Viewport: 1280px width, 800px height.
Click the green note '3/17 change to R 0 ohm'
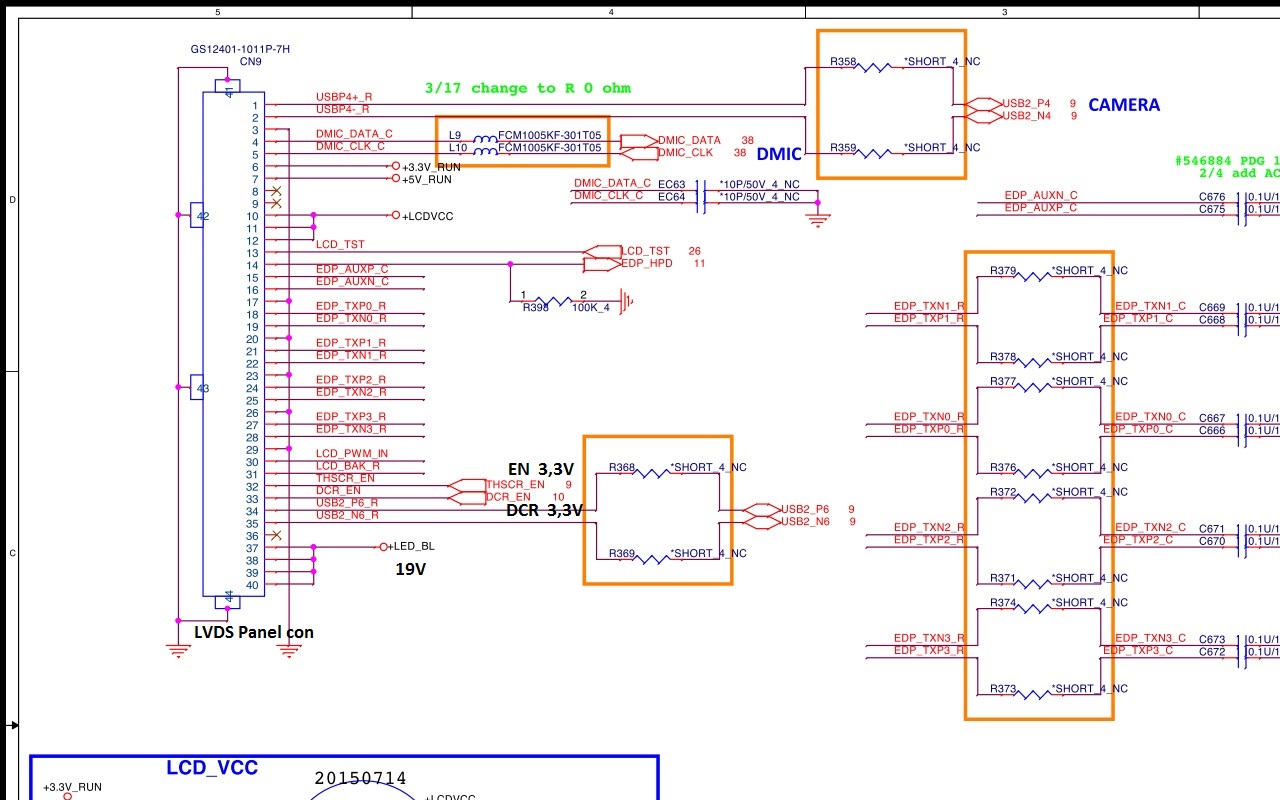click(x=528, y=88)
